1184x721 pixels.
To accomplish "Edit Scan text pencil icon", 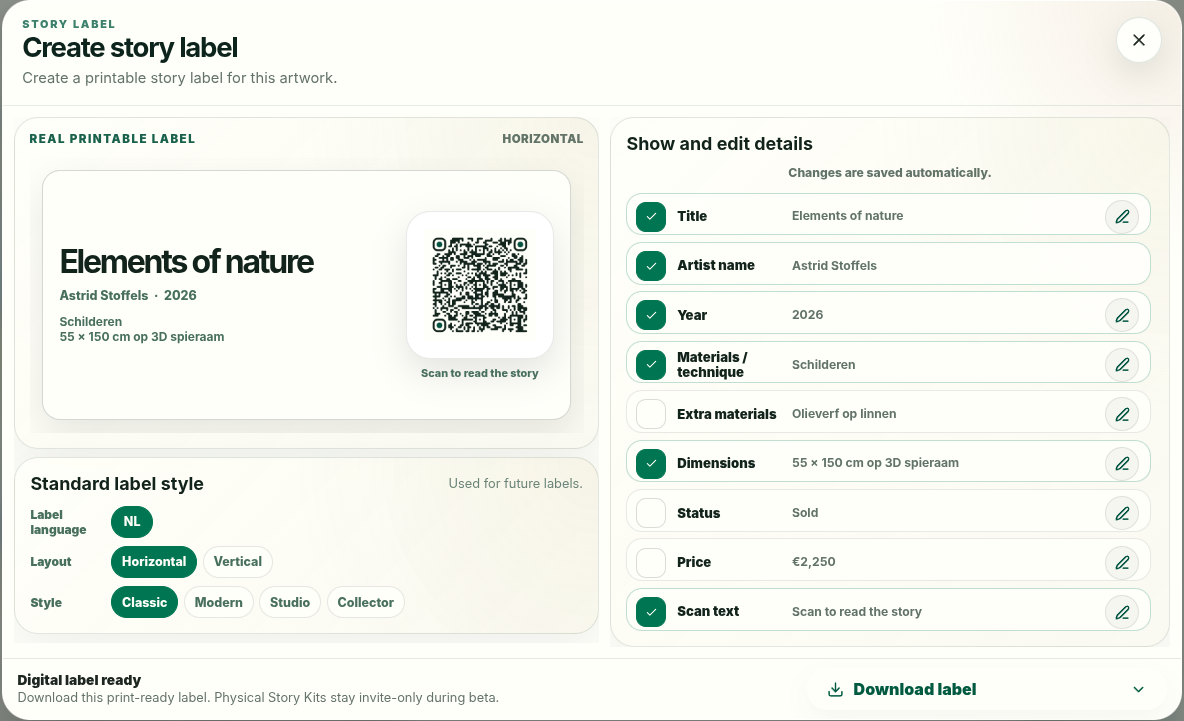I will click(x=1122, y=612).
